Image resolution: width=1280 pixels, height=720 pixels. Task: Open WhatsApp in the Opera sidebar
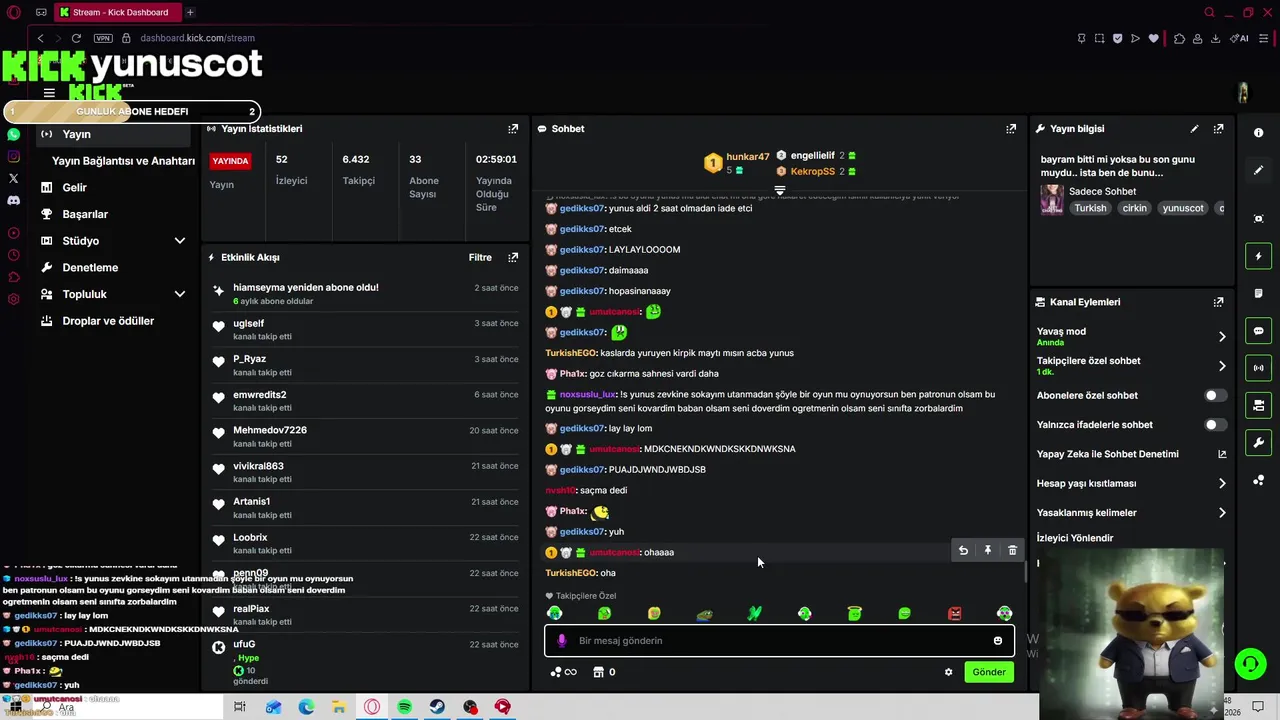13,134
